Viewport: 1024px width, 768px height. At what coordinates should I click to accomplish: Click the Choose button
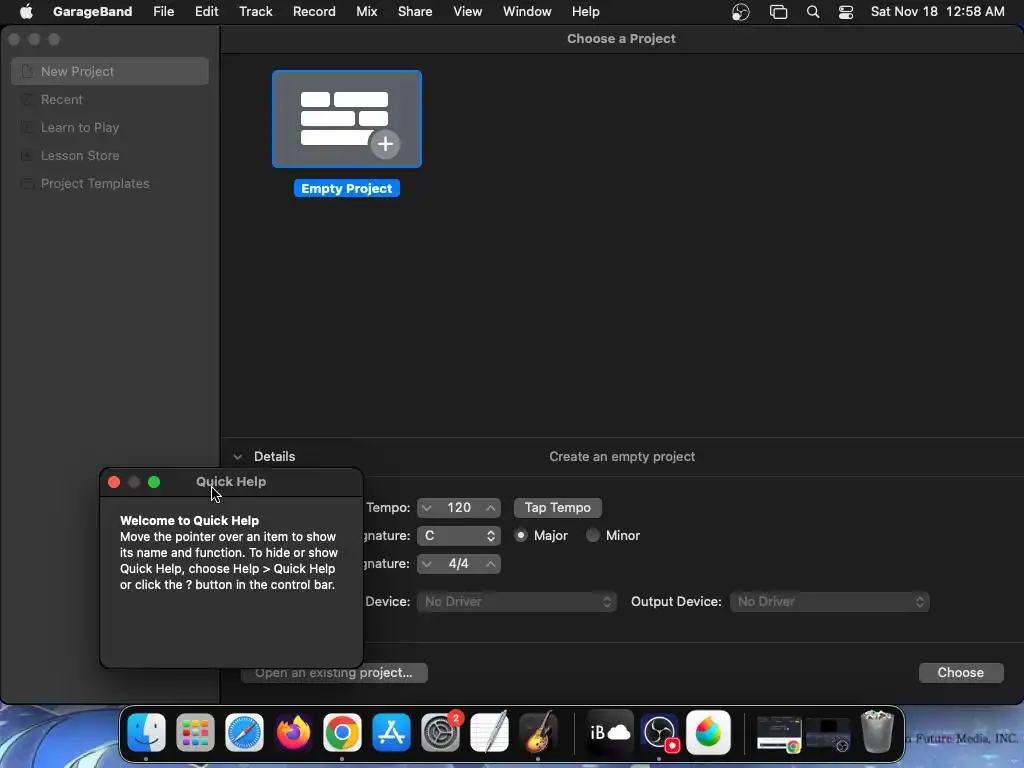961,673
